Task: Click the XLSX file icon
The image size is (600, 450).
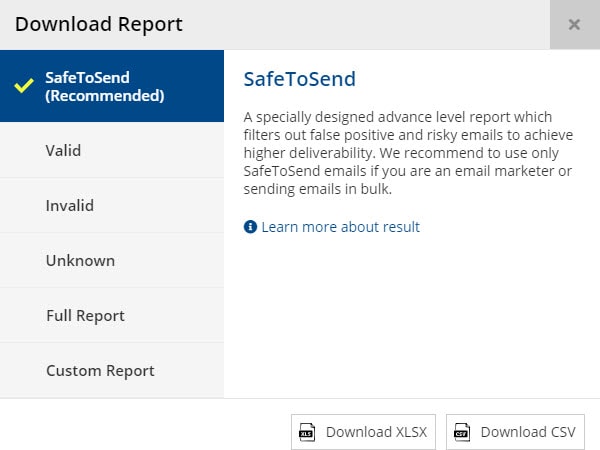Action: (309, 432)
